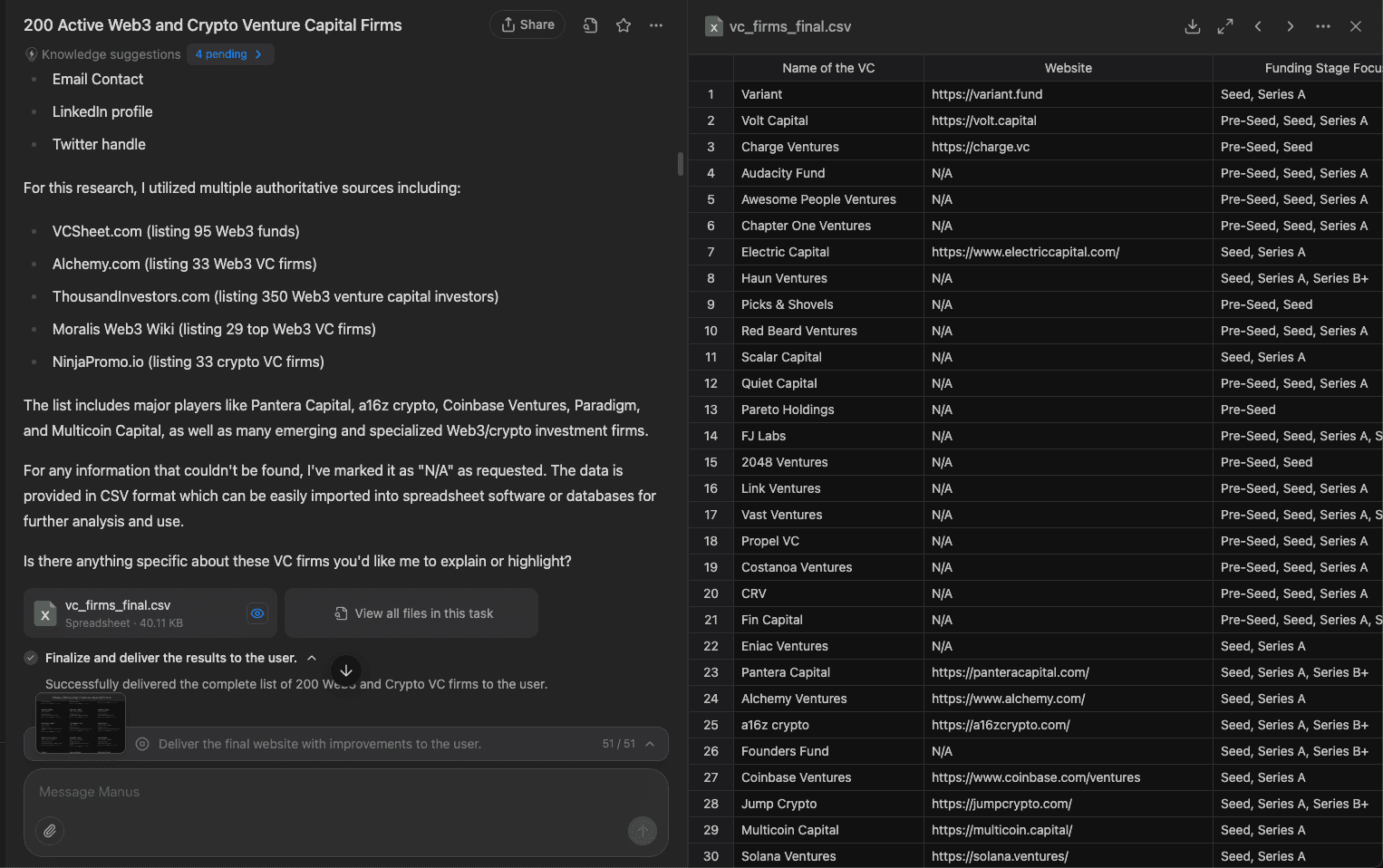Star this task as favorite
1383x868 pixels.
pyautogui.click(x=624, y=25)
